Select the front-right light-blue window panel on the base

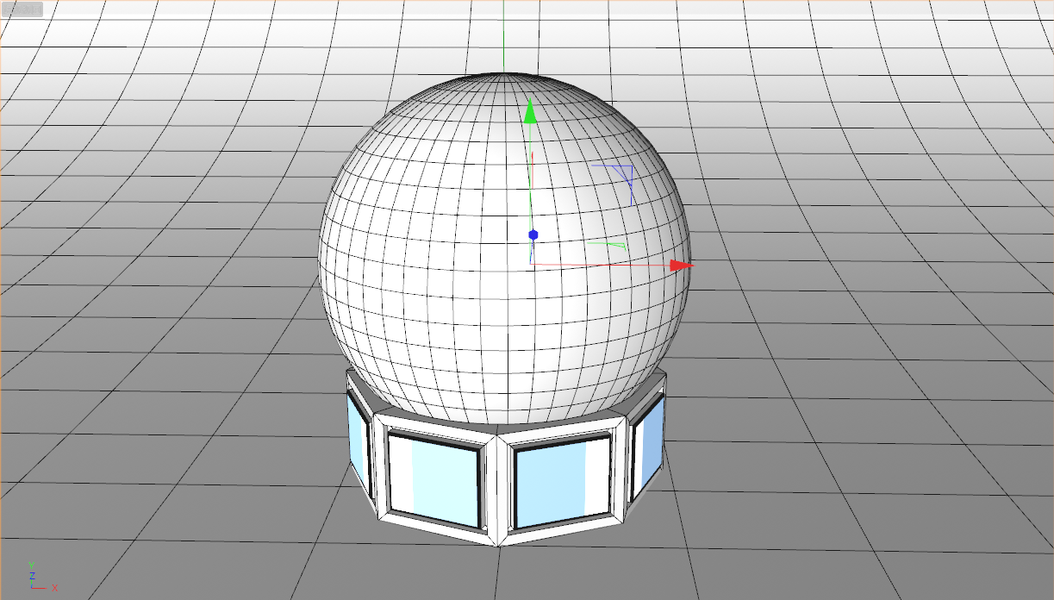click(563, 480)
